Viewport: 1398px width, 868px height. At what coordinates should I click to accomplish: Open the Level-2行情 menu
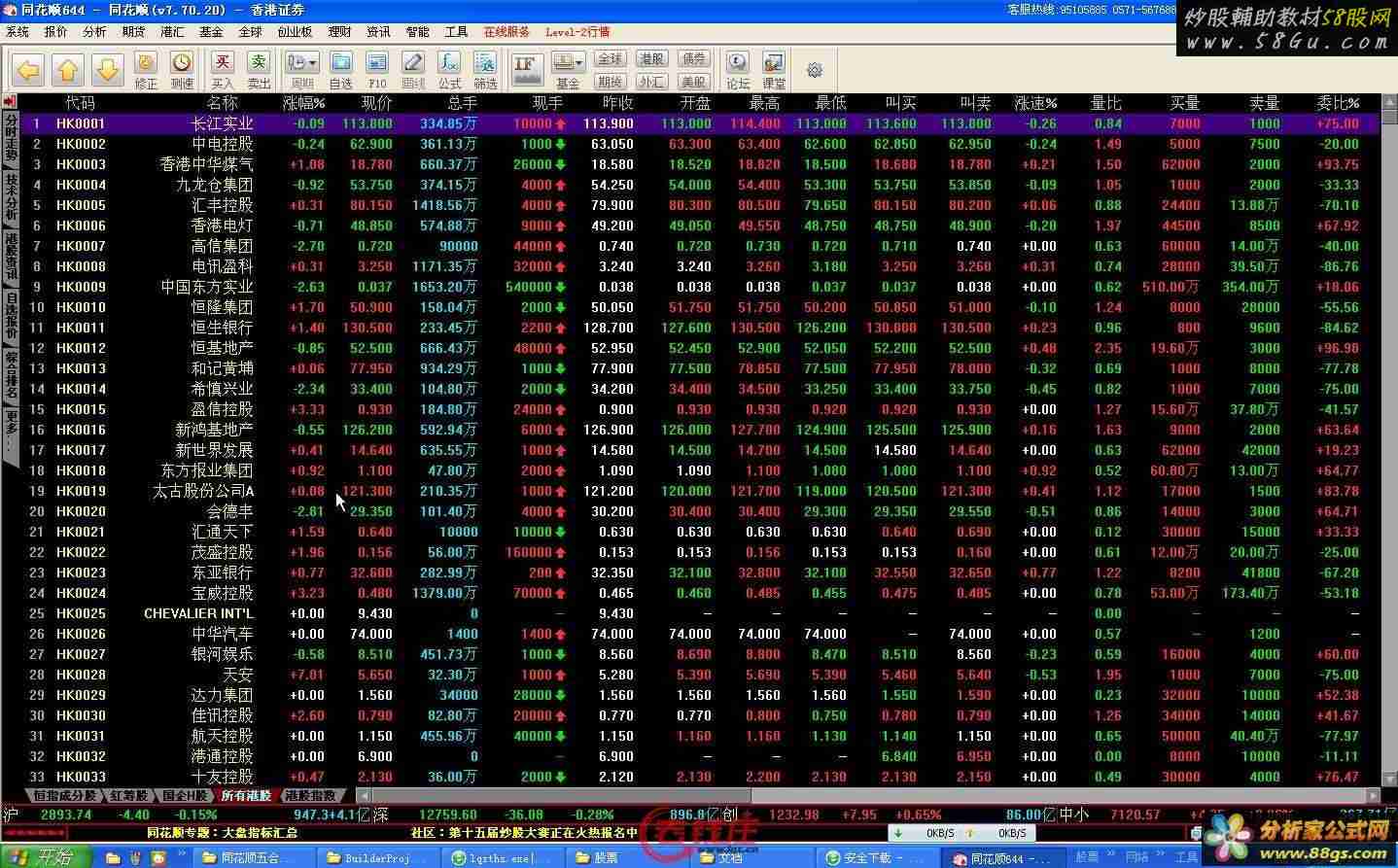point(577,32)
